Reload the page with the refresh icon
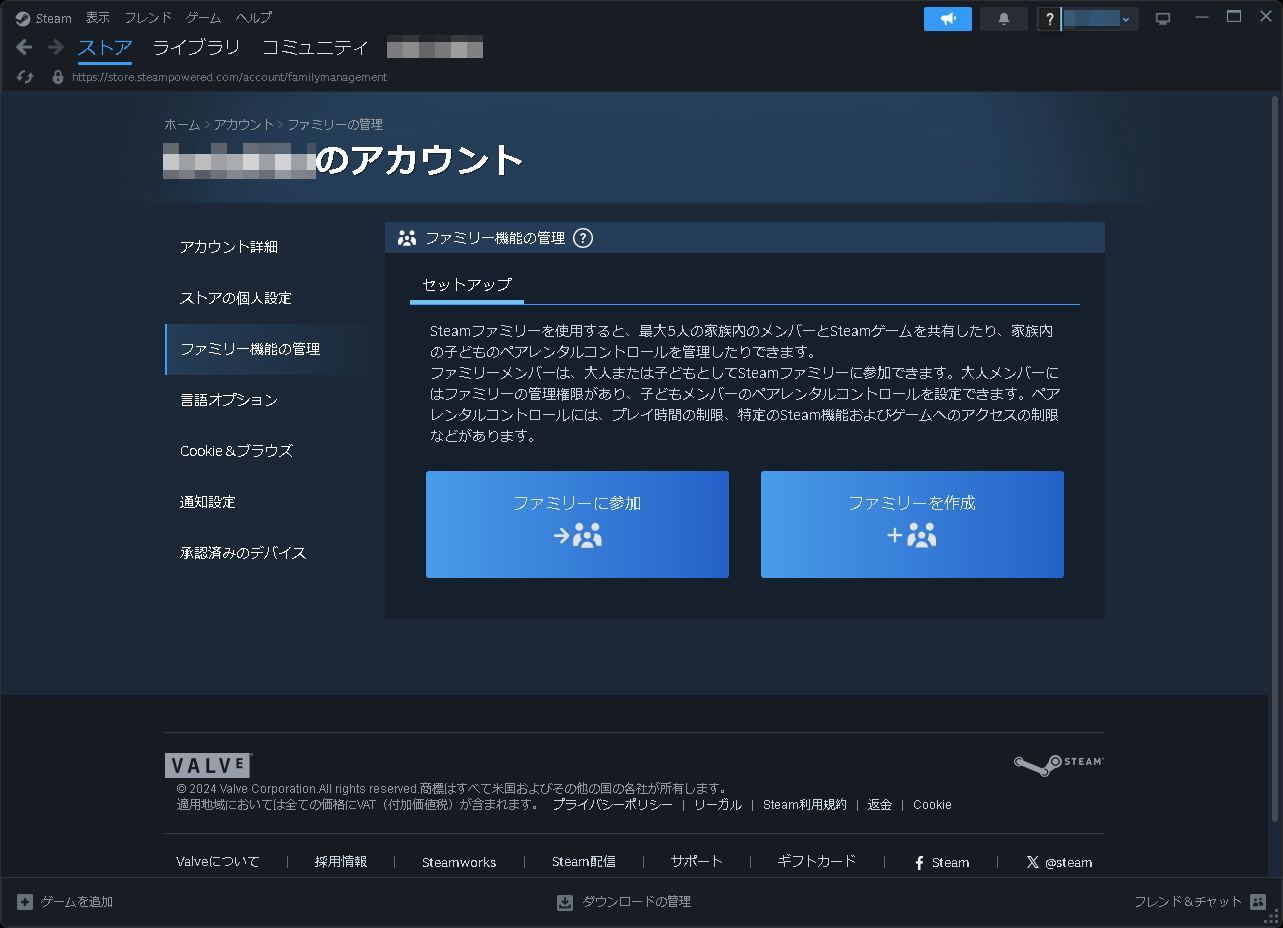Image resolution: width=1283 pixels, height=928 pixels. [24, 77]
